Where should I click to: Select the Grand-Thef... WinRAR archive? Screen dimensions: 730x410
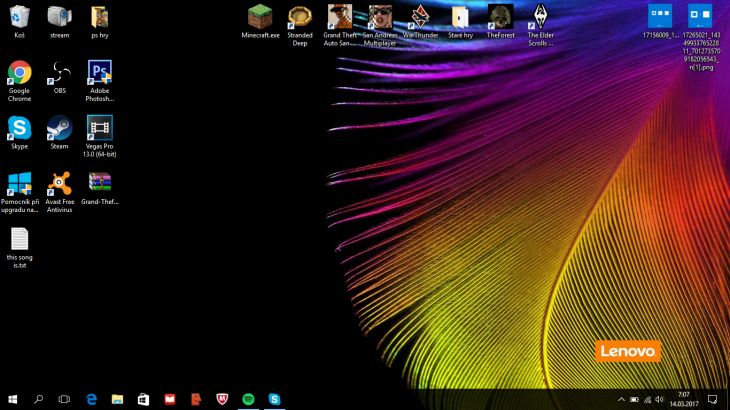coord(100,183)
